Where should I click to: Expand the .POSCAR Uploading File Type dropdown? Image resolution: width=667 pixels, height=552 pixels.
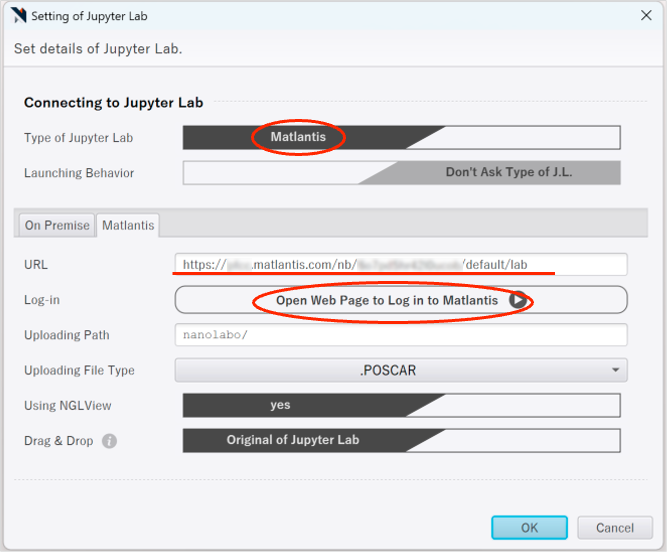(401, 370)
